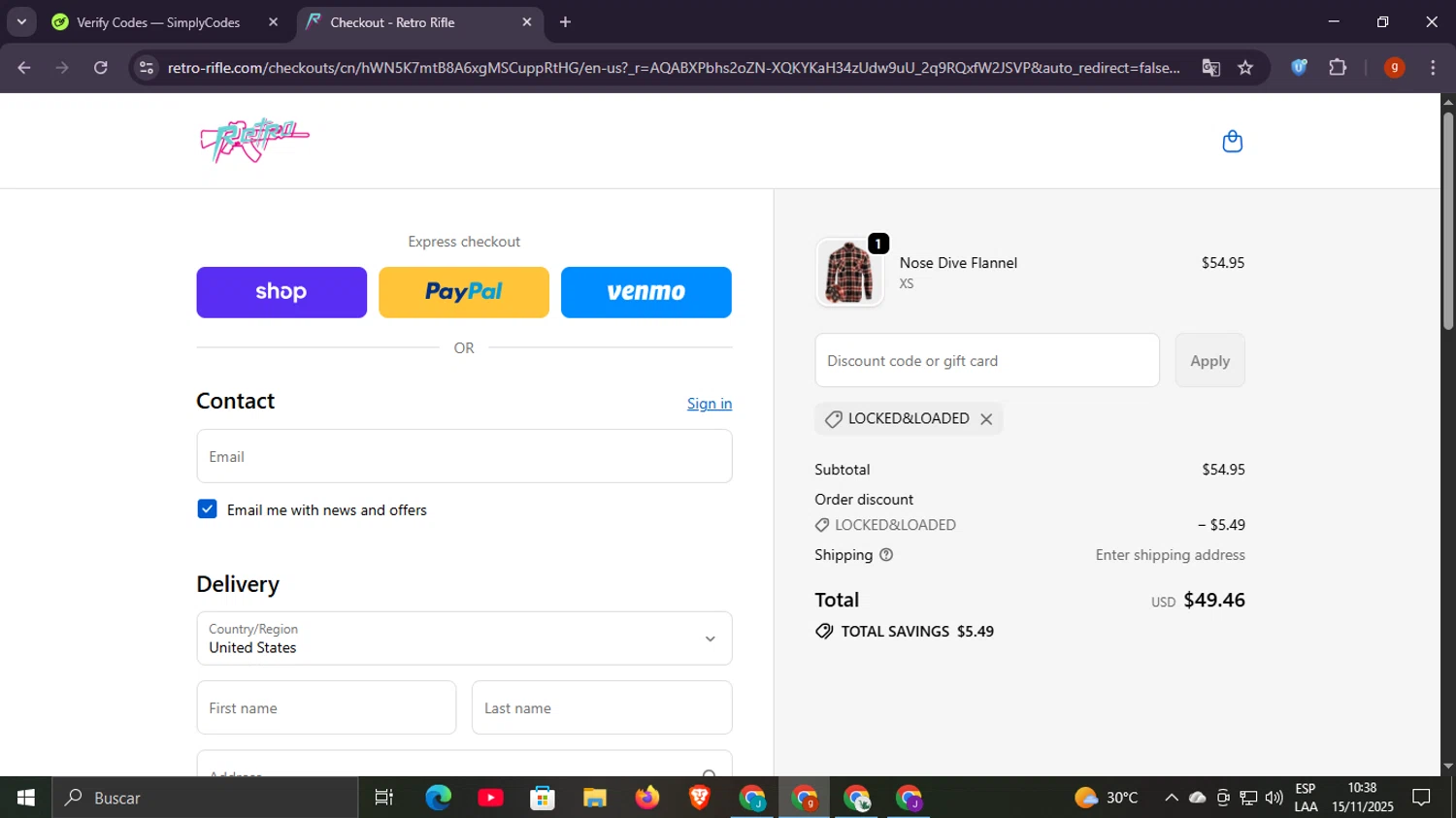
Task: Open Task View on the taskbar
Action: pyautogui.click(x=384, y=798)
